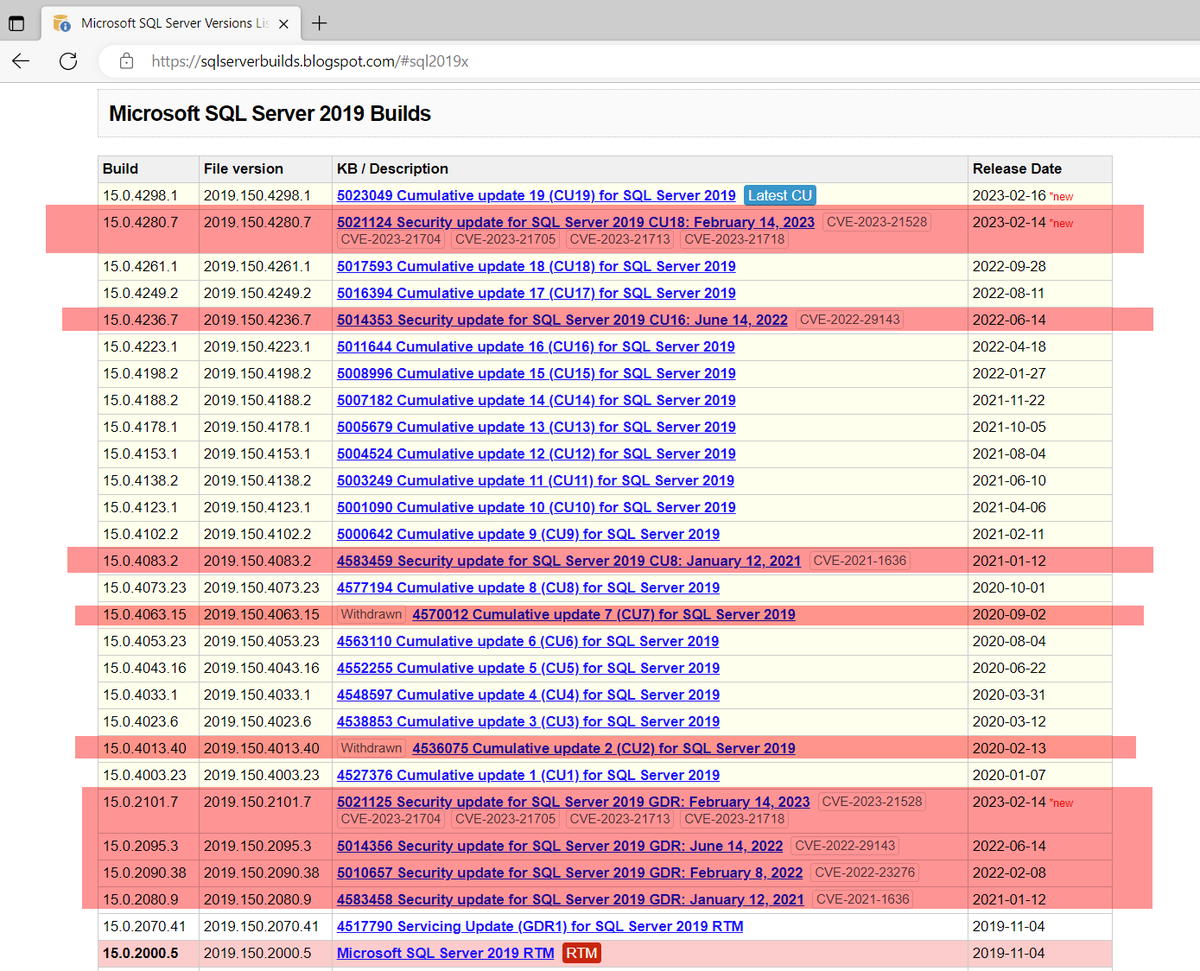1200x971 pixels.
Task: Click the red RTM badge
Action: [582, 953]
